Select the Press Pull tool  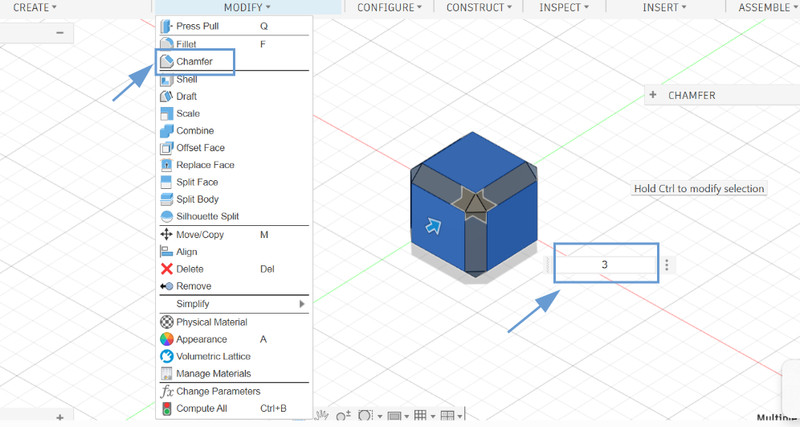click(x=234, y=26)
